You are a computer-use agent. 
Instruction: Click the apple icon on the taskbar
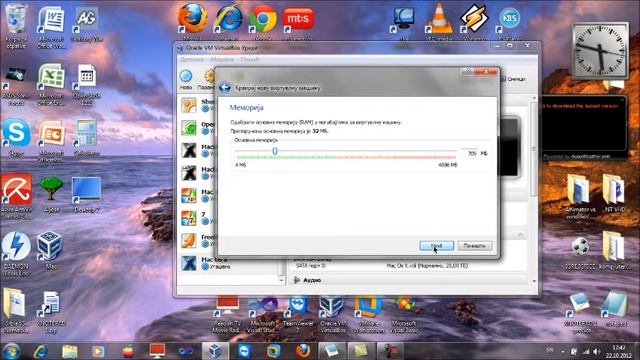(x=128, y=351)
